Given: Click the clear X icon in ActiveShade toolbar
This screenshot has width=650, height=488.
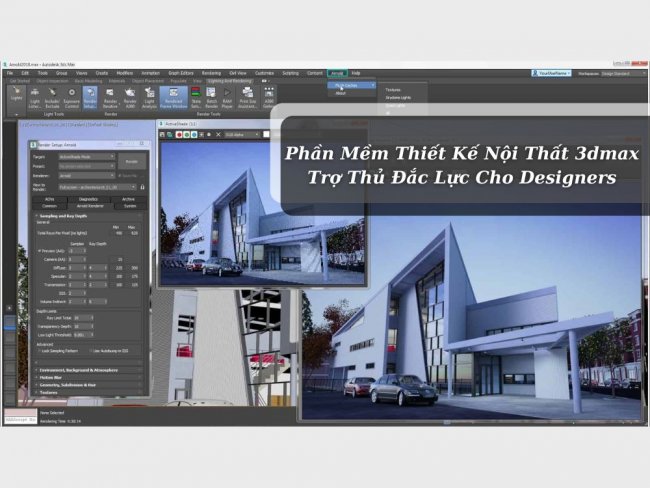Looking at the screenshot, I should click(x=218, y=134).
